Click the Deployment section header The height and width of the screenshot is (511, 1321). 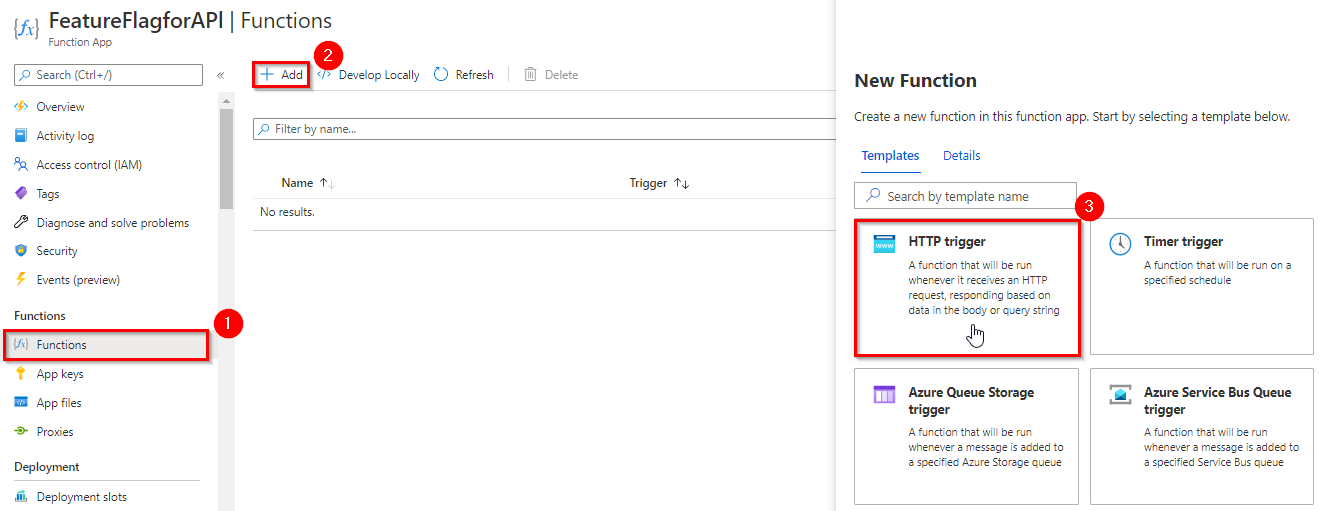tap(47, 467)
